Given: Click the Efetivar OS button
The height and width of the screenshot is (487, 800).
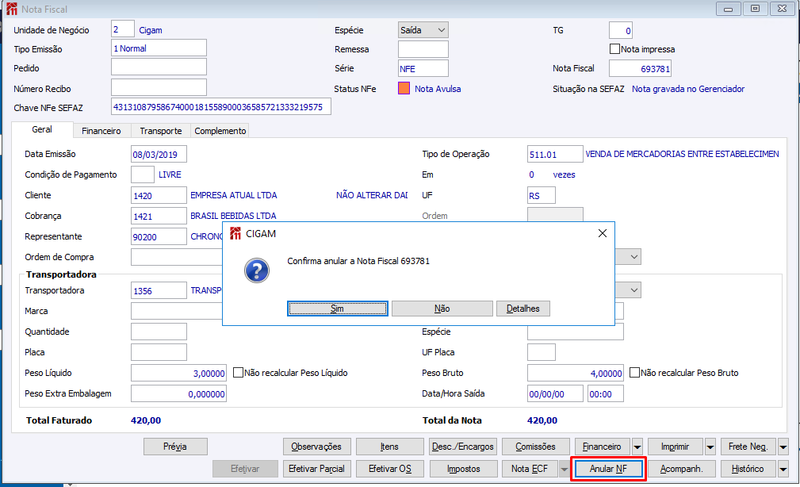Looking at the screenshot, I should [x=389, y=469].
